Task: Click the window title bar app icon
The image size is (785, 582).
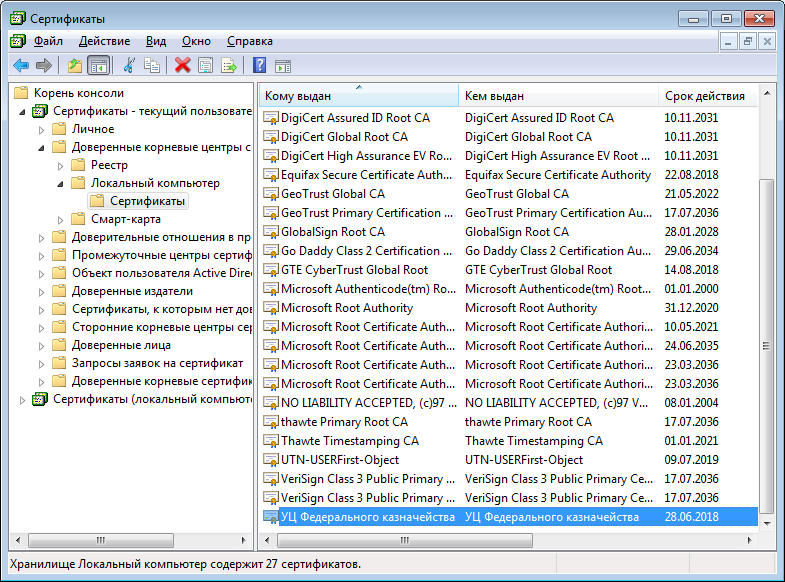Action: click(18, 19)
